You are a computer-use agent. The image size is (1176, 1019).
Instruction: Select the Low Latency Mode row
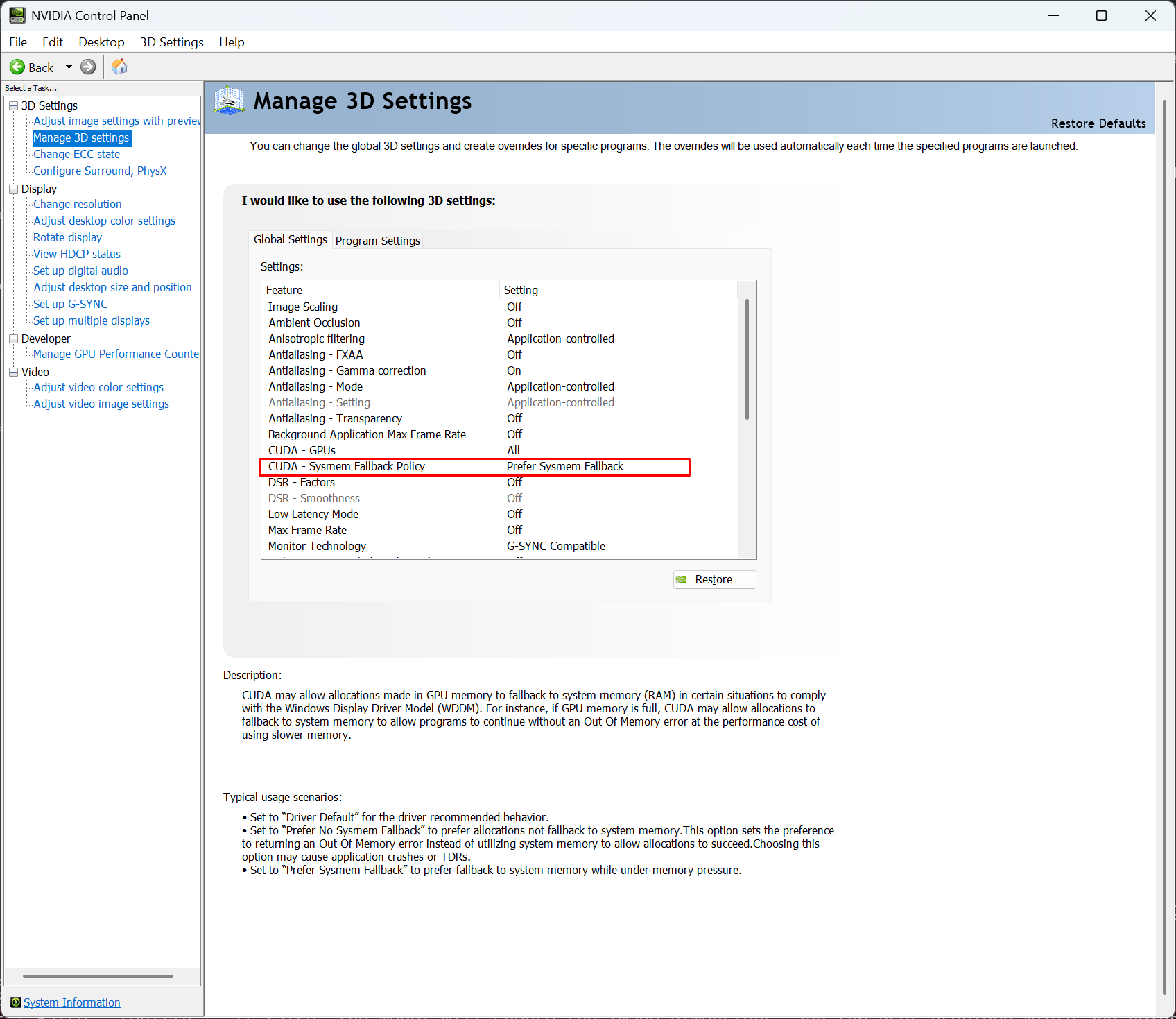499,514
